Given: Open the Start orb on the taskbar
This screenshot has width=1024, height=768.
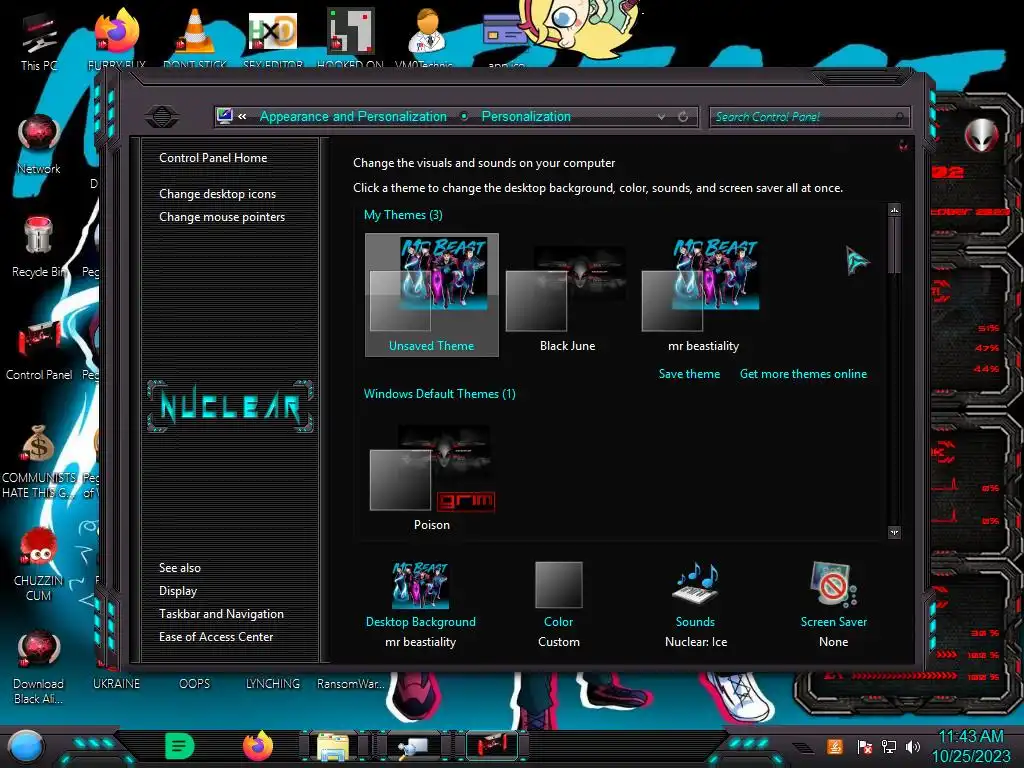Looking at the screenshot, I should tap(26, 748).
